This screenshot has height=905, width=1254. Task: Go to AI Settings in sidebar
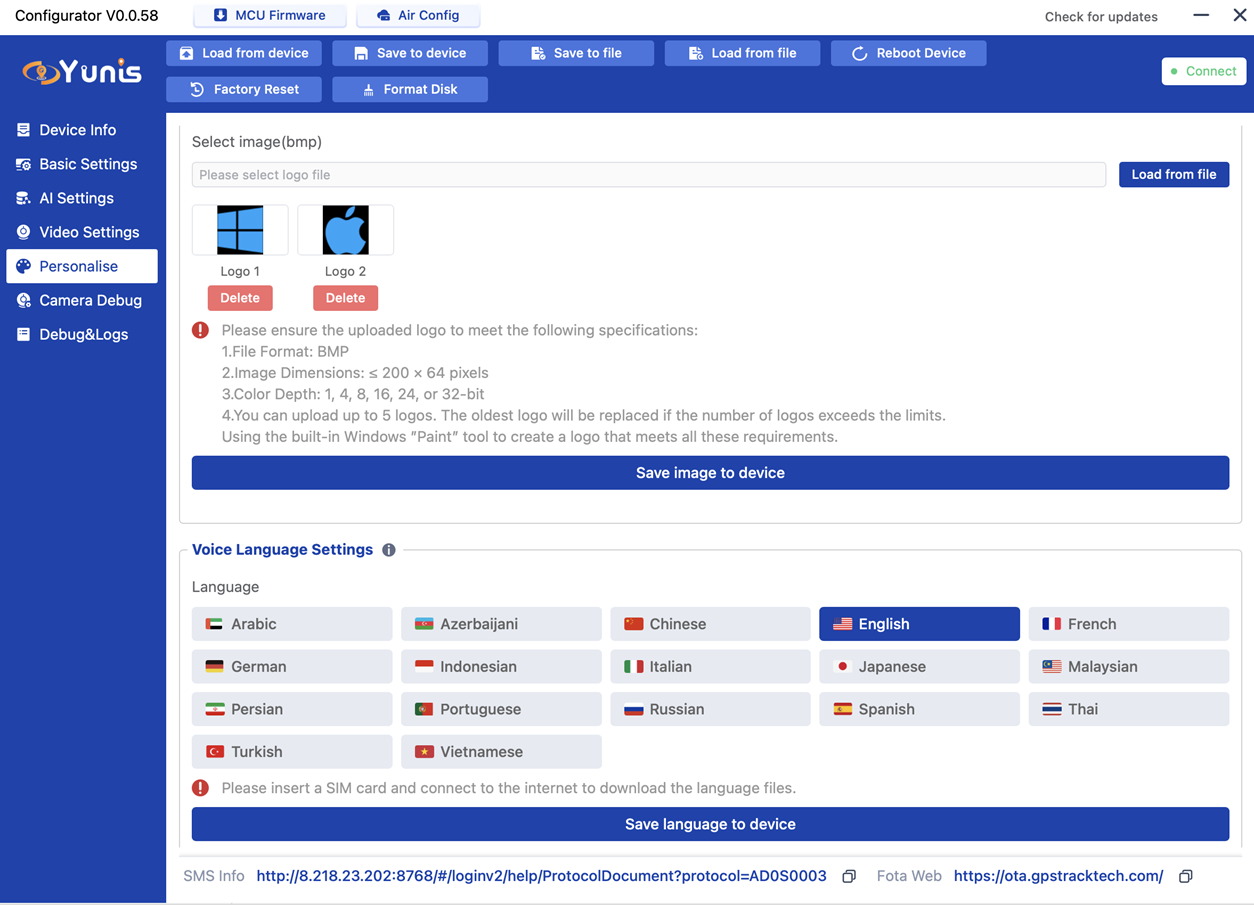click(76, 198)
